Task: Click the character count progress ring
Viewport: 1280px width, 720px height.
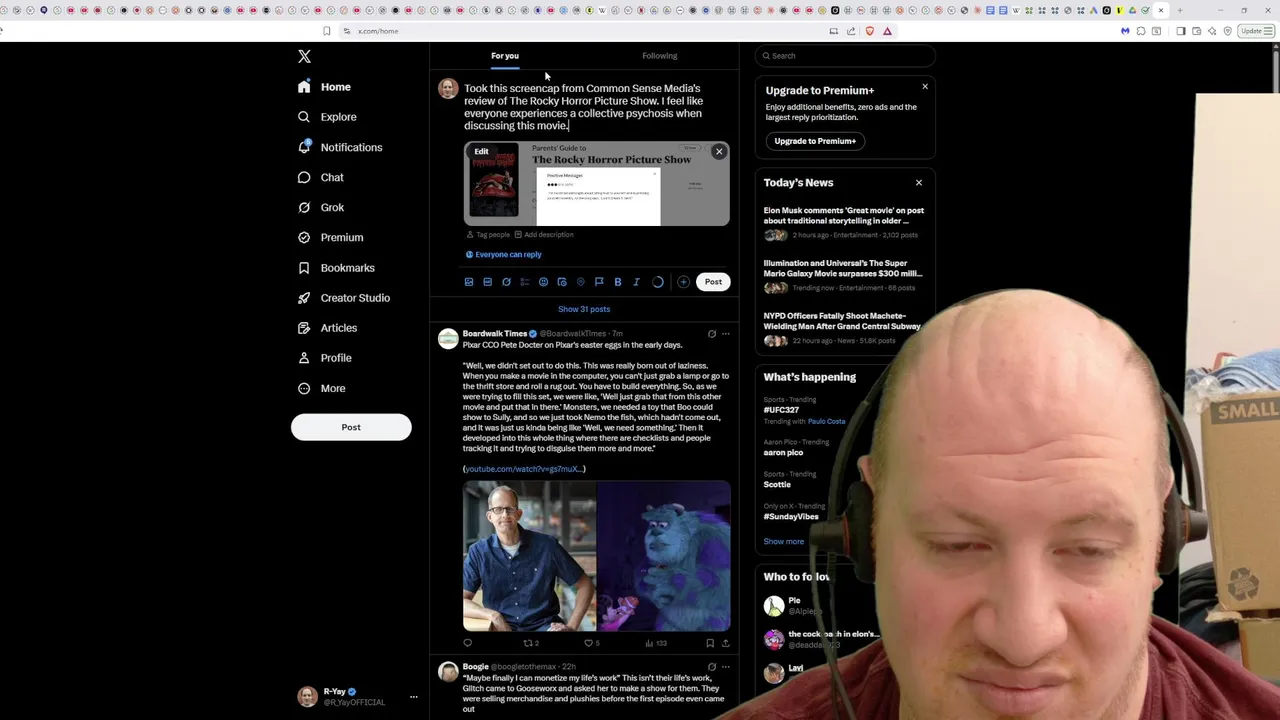Action: click(x=658, y=282)
